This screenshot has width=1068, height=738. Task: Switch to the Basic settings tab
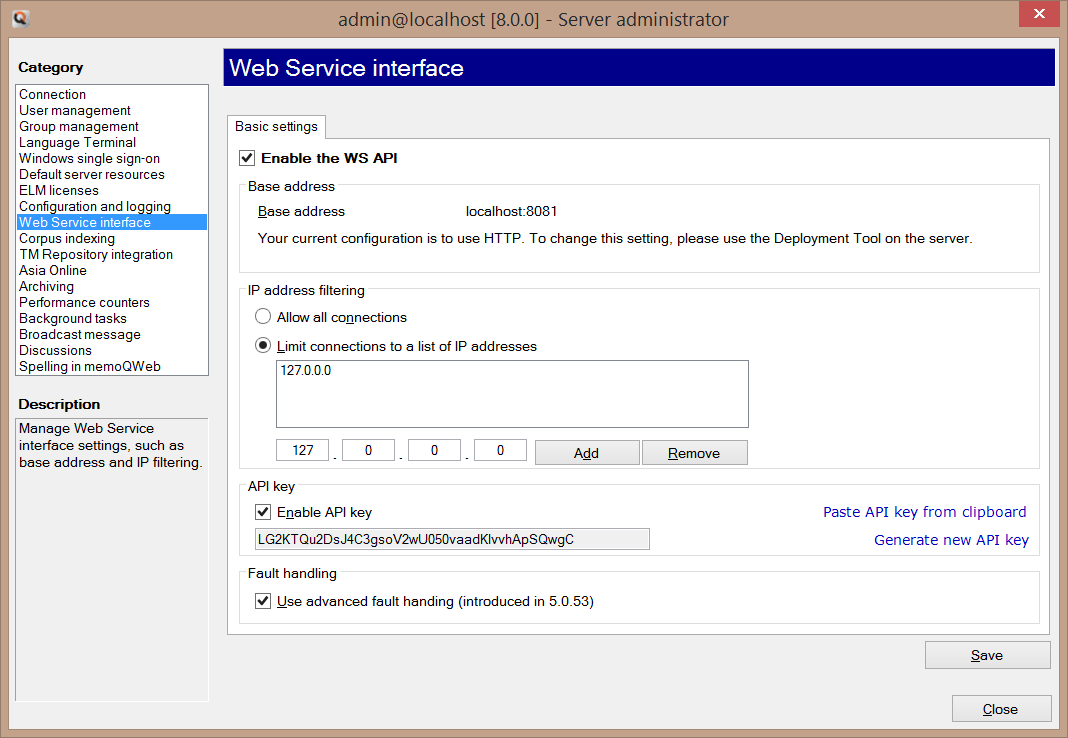276,127
